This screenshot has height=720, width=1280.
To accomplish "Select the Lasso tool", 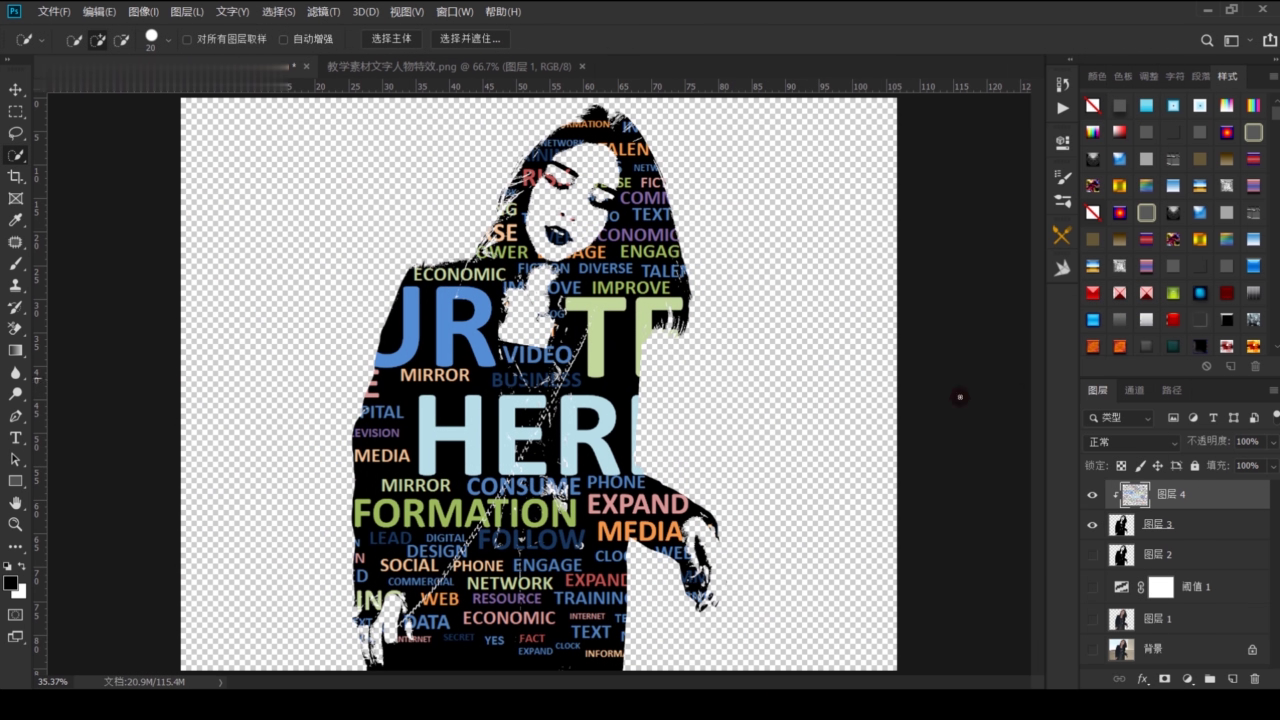I will [15, 133].
